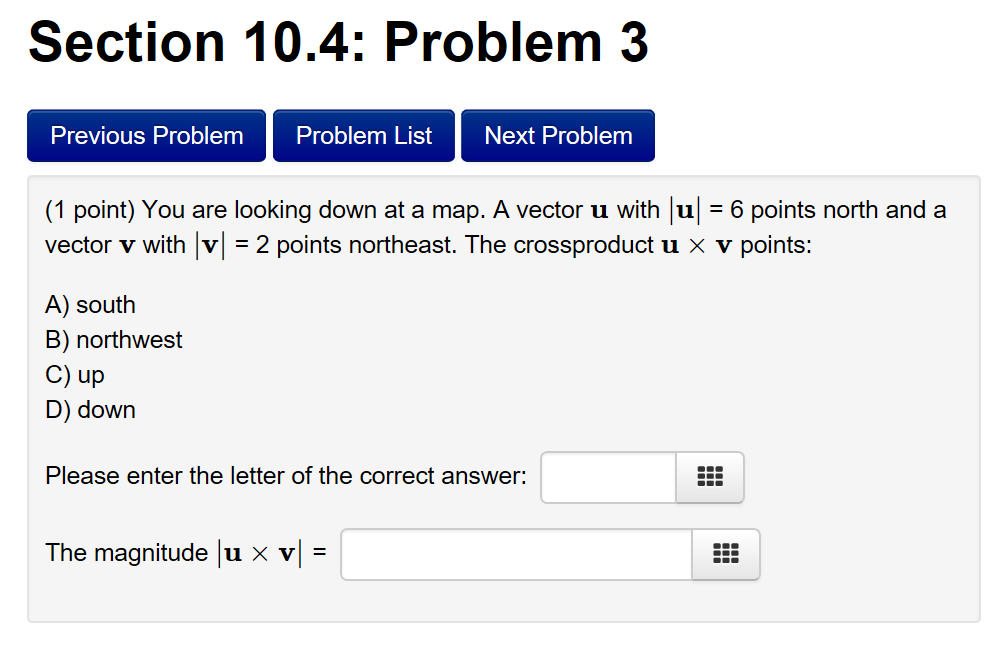The height and width of the screenshot is (651, 1007).
Task: Click the grid icon for the cross product magnitude
Action: (x=725, y=554)
